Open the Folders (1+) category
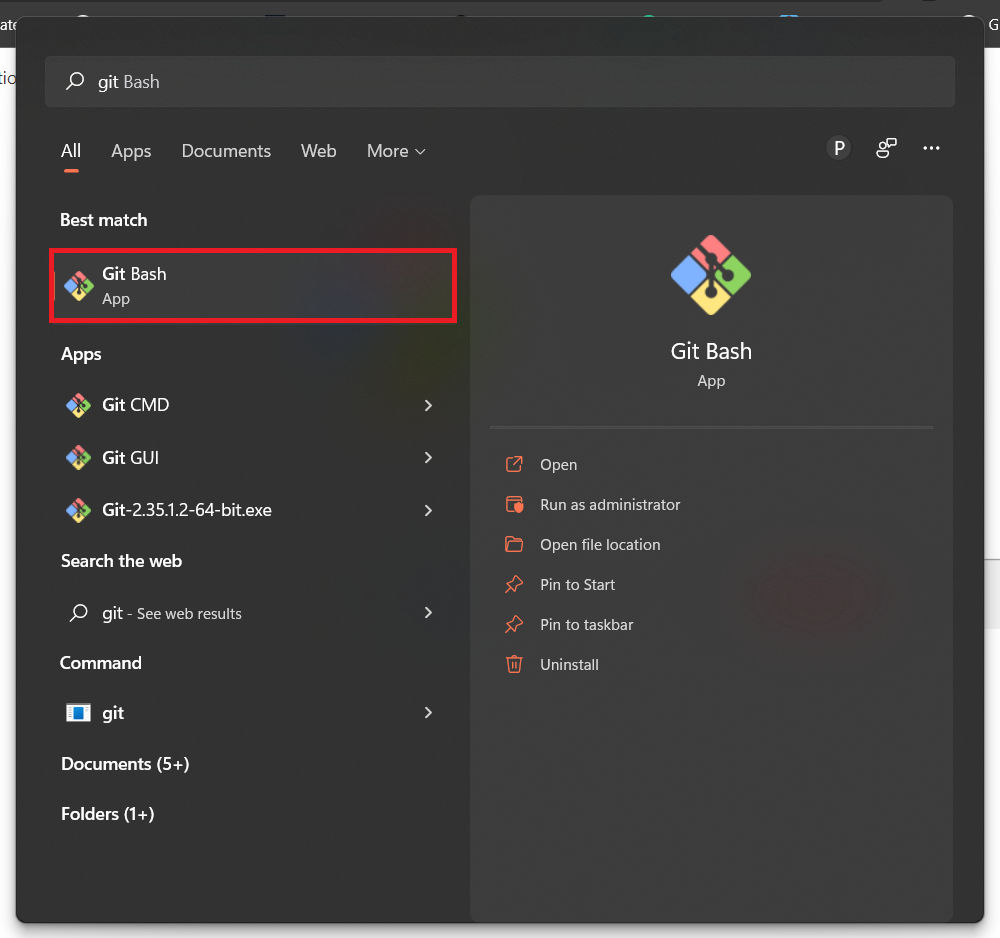1000x938 pixels. (x=107, y=814)
